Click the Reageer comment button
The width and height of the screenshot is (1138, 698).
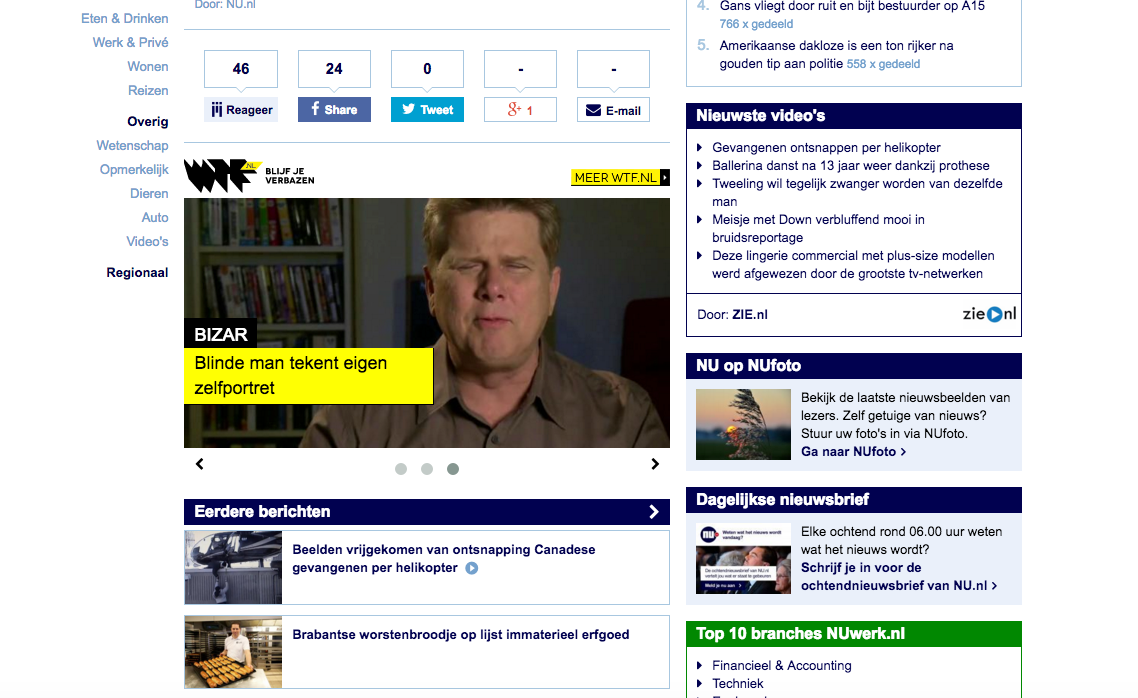[241, 110]
